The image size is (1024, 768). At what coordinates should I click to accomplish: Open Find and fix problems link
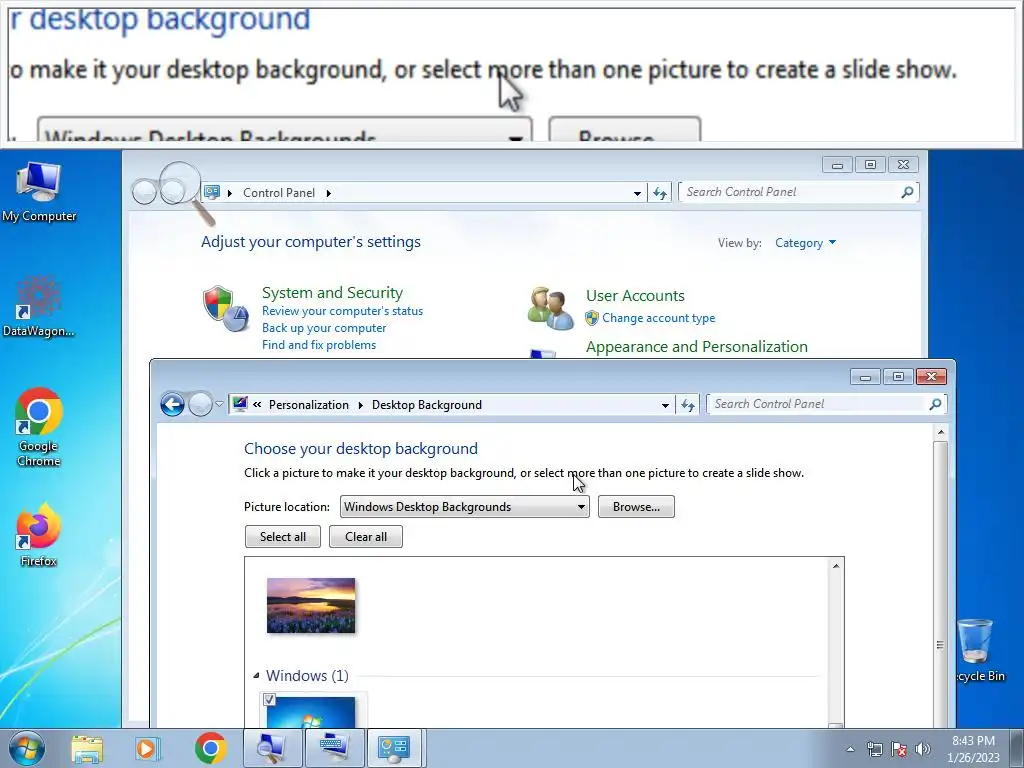click(x=319, y=345)
